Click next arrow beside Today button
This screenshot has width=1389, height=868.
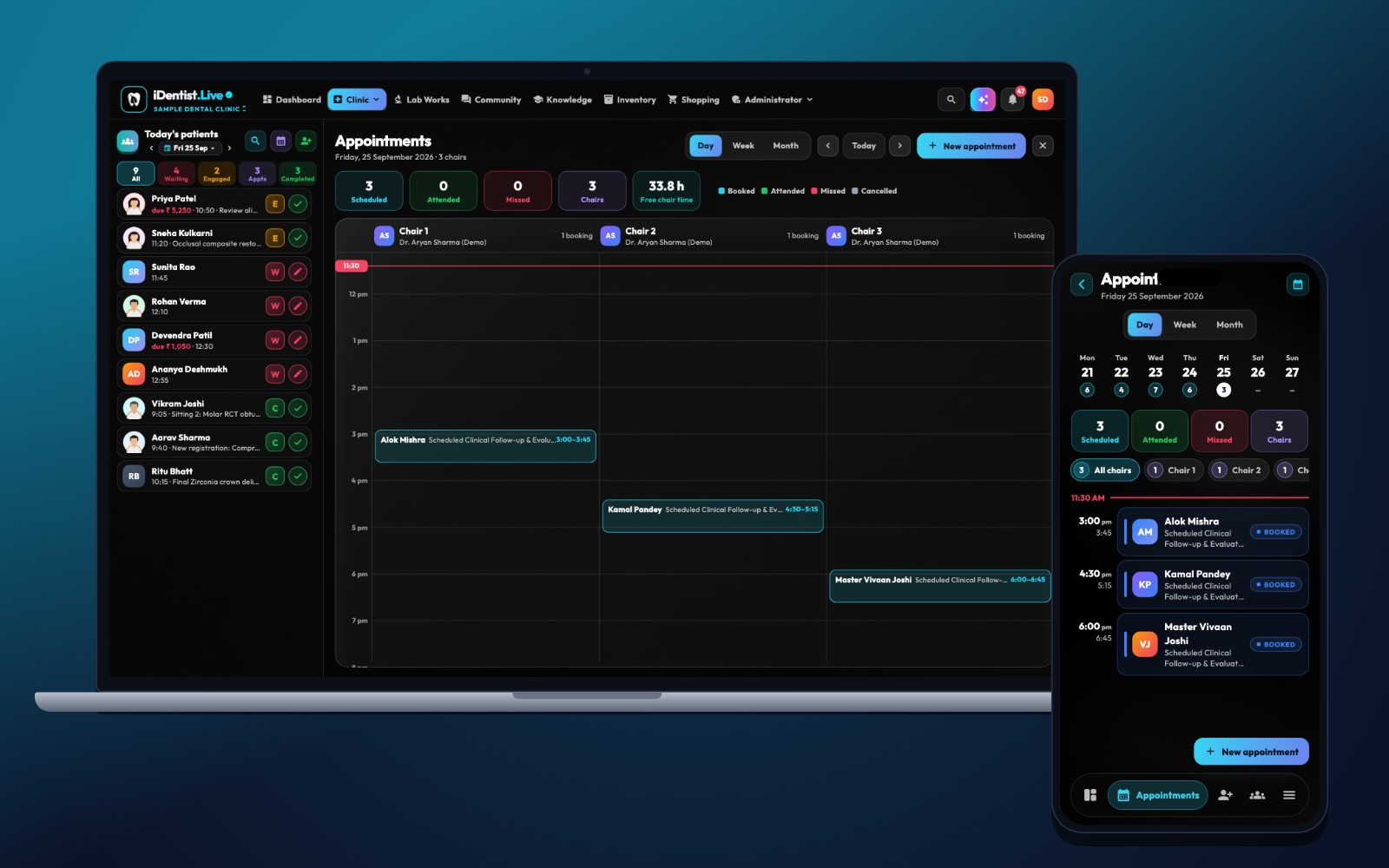pos(900,146)
